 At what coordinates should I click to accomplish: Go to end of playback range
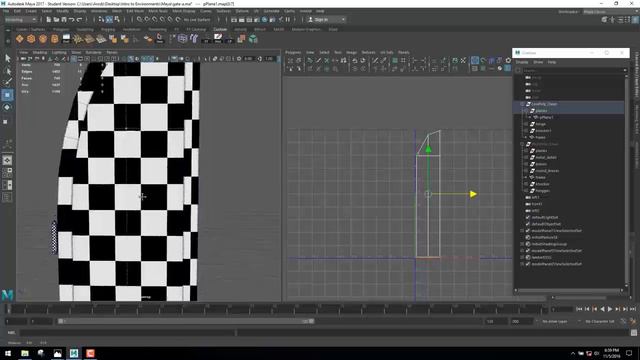pos(633,309)
